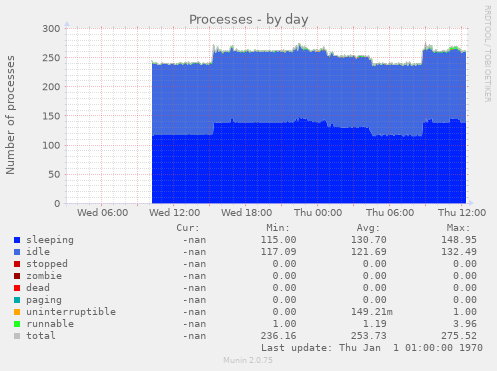Viewport: 497px width, 371px height.
Task: Click runnable average value 1.19
Action: coord(375,324)
